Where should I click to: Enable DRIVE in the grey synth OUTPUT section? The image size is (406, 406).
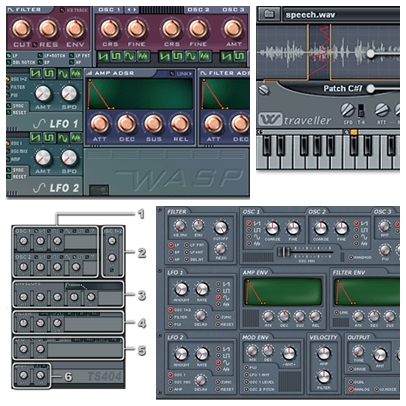[x=351, y=369]
